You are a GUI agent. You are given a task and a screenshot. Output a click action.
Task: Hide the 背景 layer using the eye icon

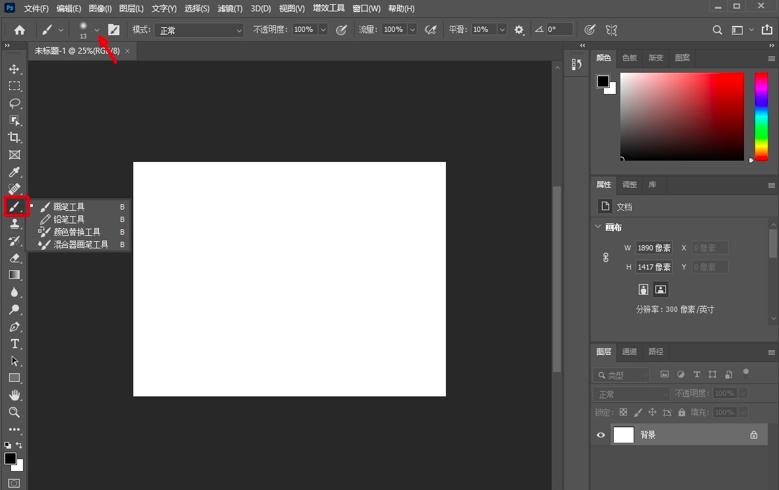pos(601,435)
